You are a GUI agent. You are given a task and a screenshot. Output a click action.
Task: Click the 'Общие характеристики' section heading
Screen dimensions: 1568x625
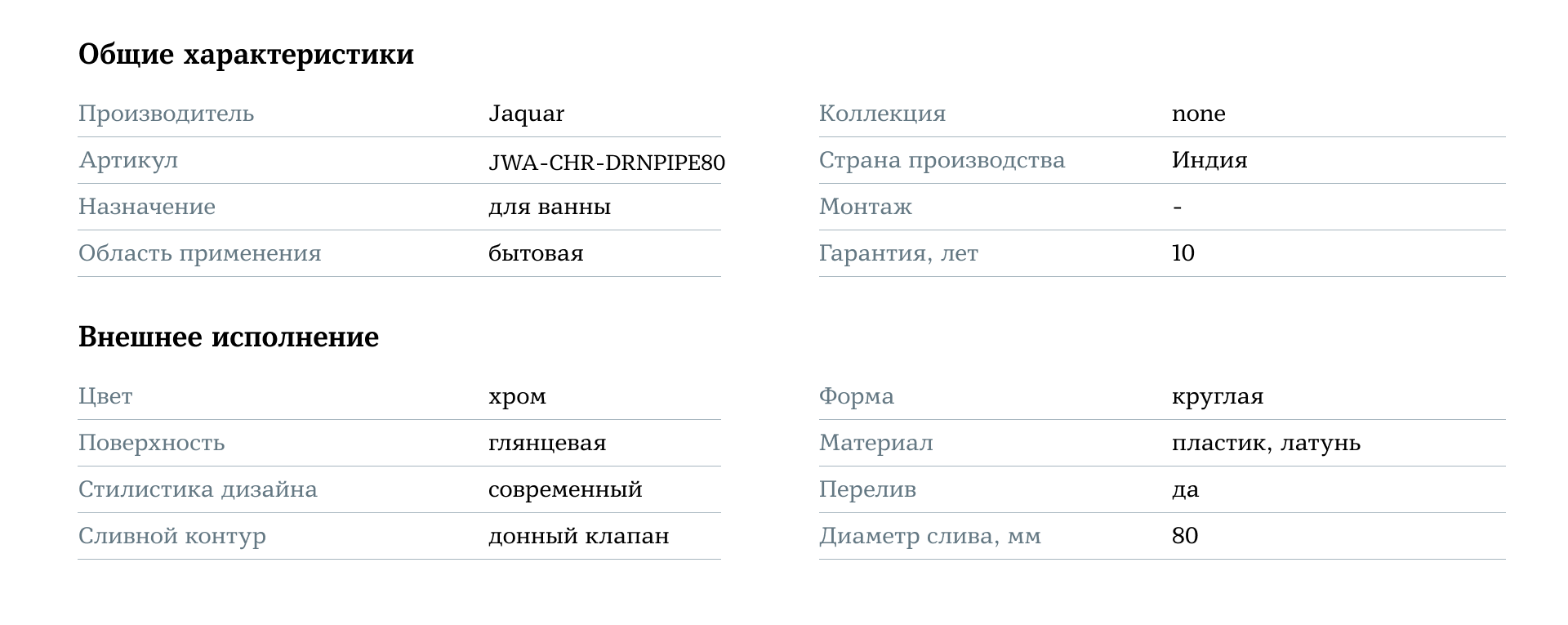[246, 55]
